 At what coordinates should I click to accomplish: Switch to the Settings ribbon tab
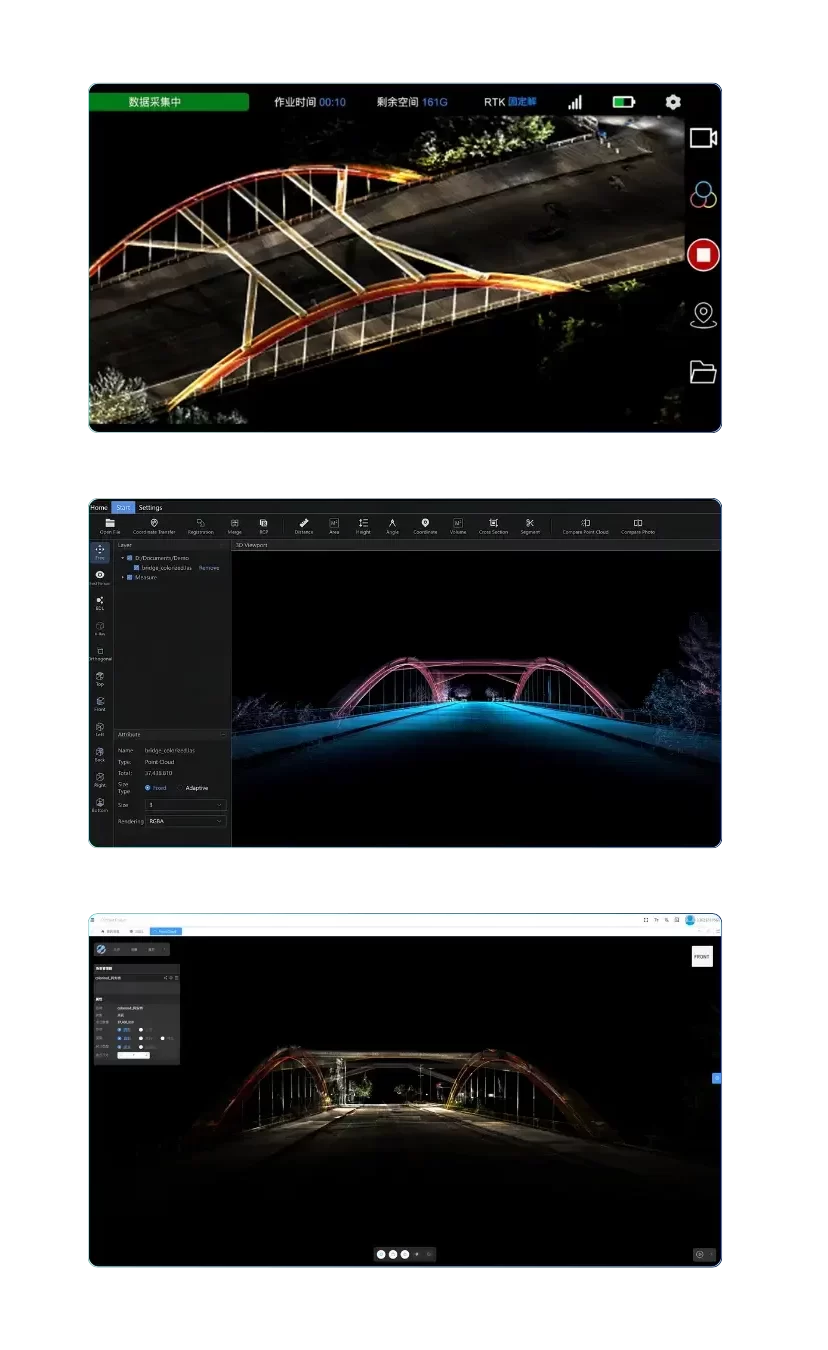(x=150, y=507)
